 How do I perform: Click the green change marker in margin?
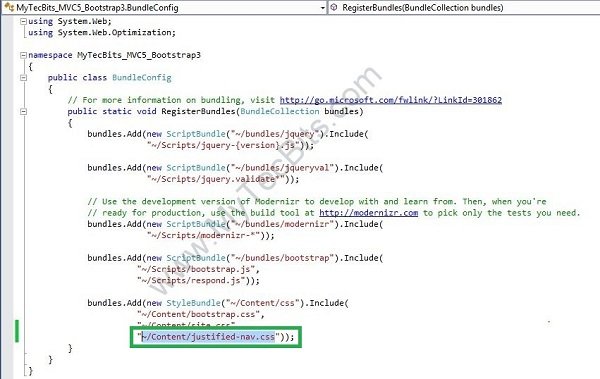(17, 331)
